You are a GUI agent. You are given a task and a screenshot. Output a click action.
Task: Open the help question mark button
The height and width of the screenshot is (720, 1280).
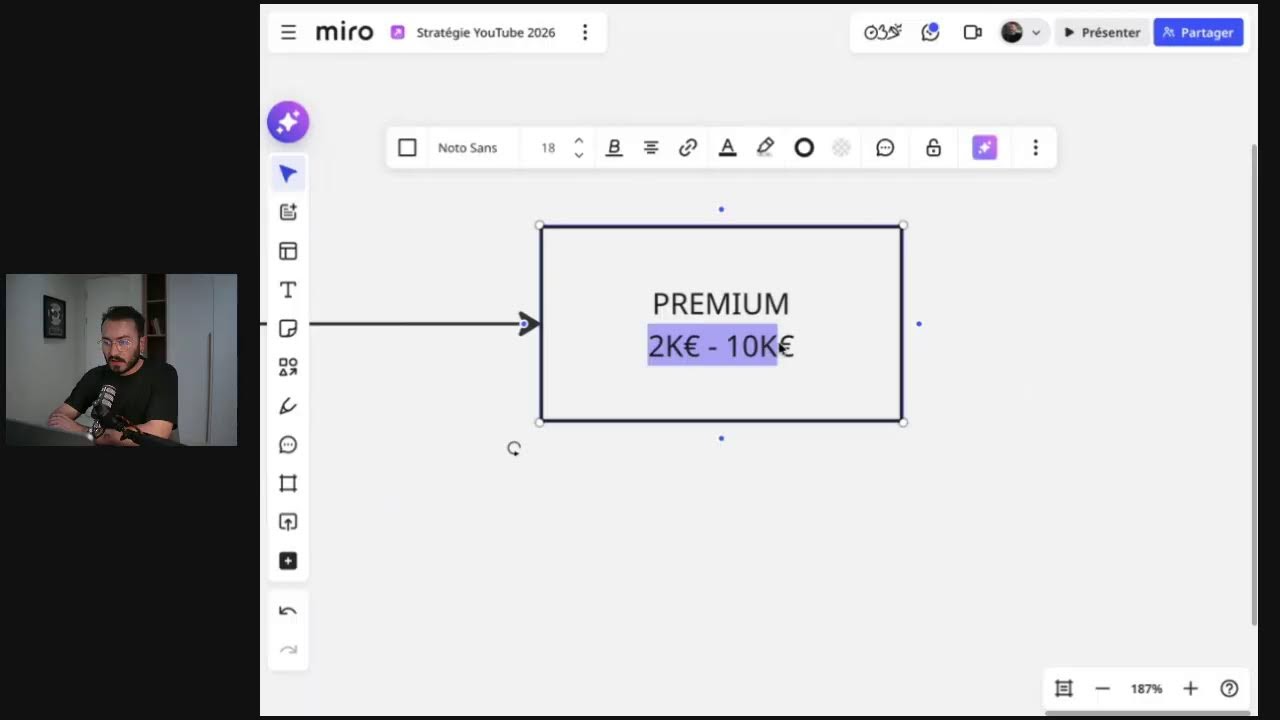pos(1230,688)
